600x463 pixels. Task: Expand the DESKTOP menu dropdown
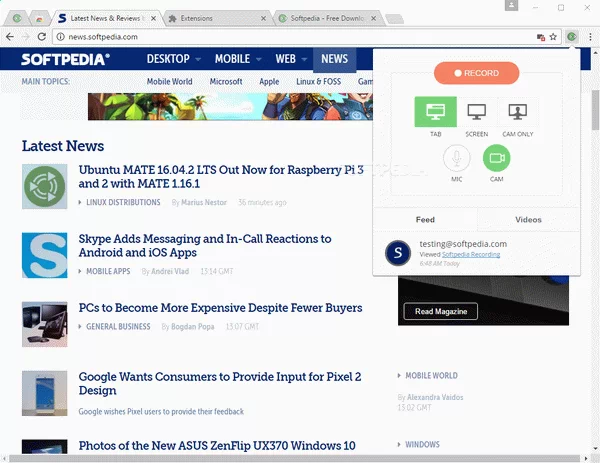pos(173,59)
